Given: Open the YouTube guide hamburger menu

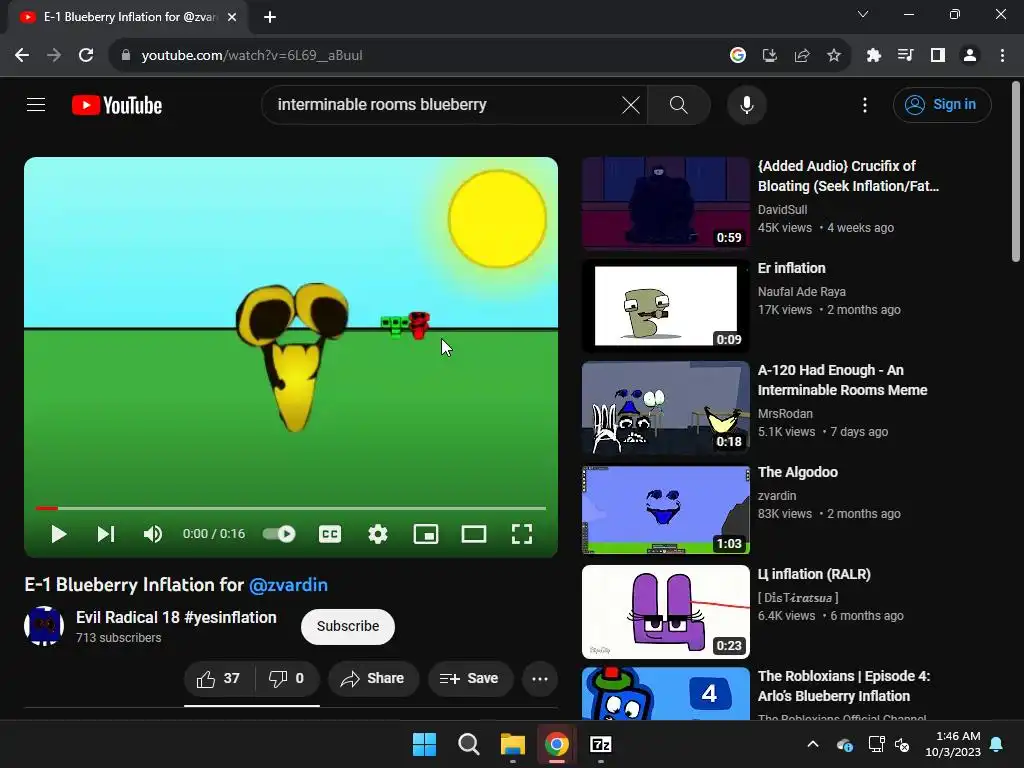Looking at the screenshot, I should [x=36, y=104].
